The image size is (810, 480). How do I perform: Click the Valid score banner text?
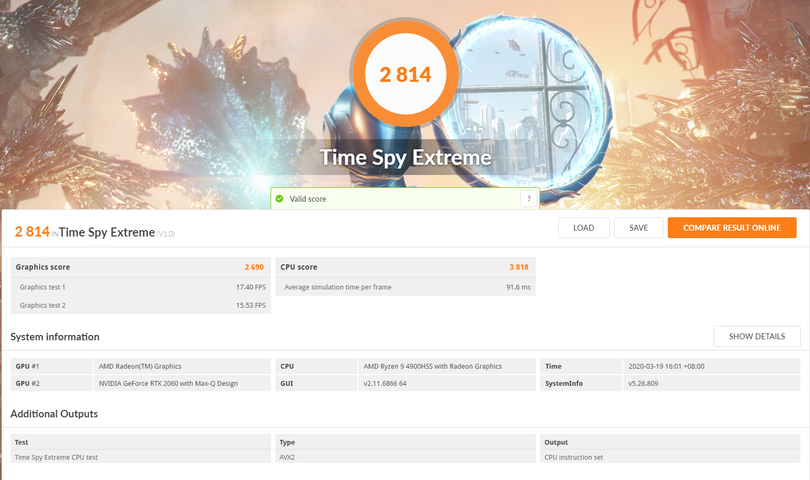click(x=308, y=199)
